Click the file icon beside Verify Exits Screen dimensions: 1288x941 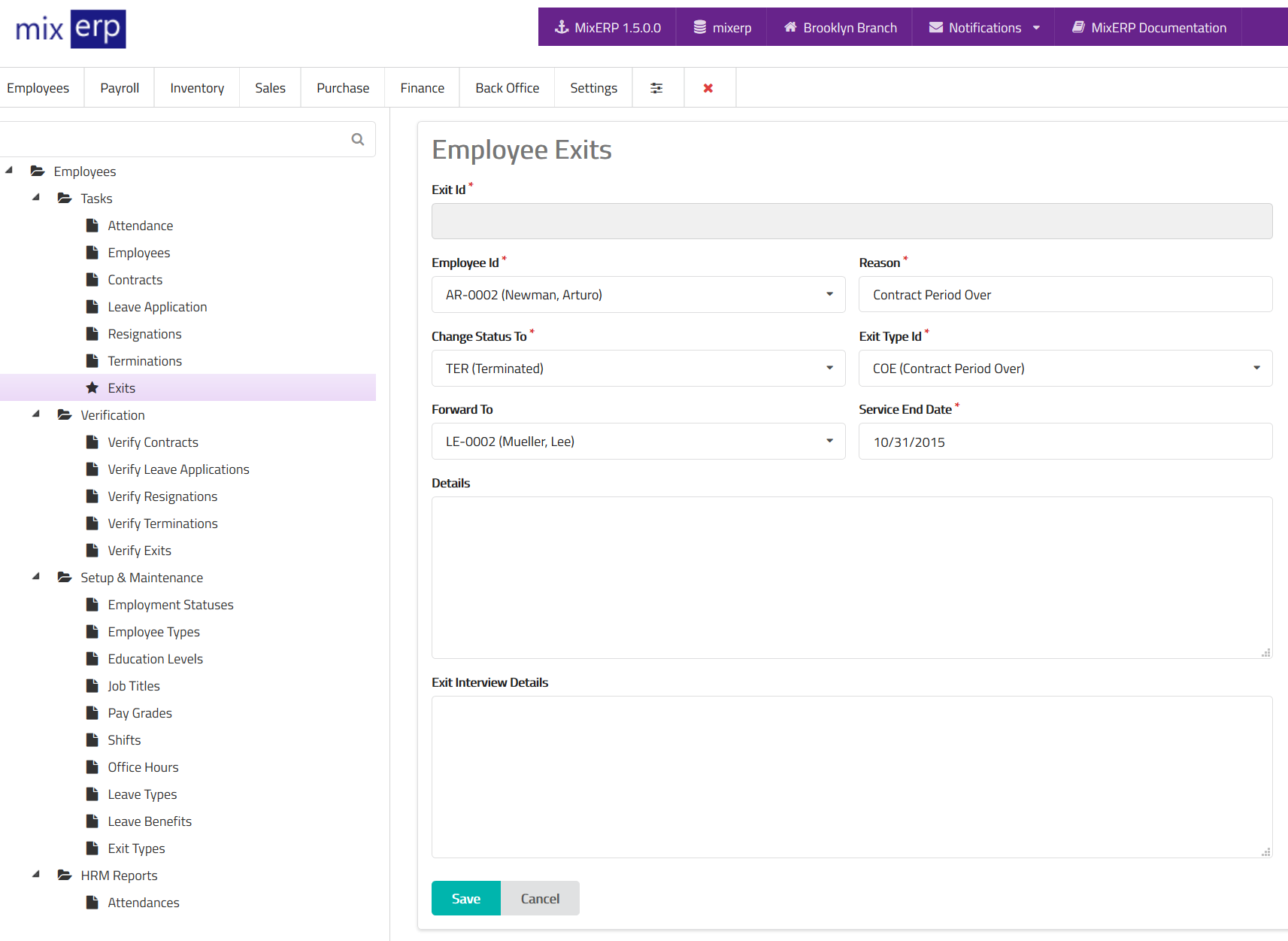pos(92,550)
